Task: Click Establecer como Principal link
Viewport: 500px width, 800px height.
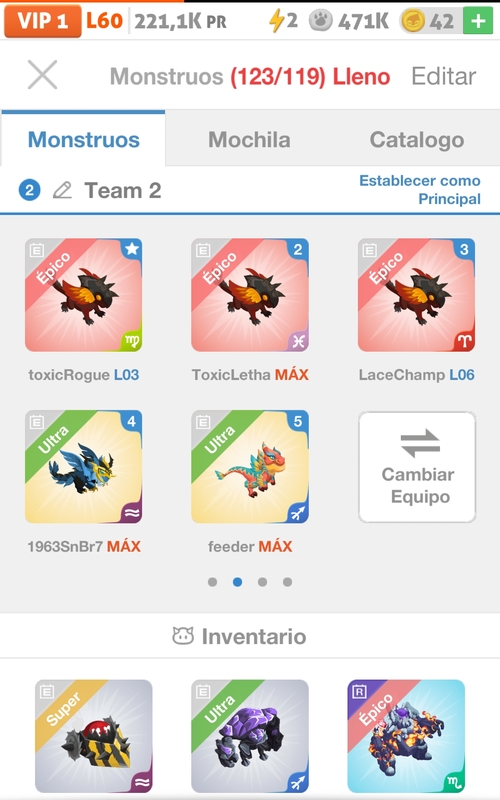Action: tap(420, 189)
